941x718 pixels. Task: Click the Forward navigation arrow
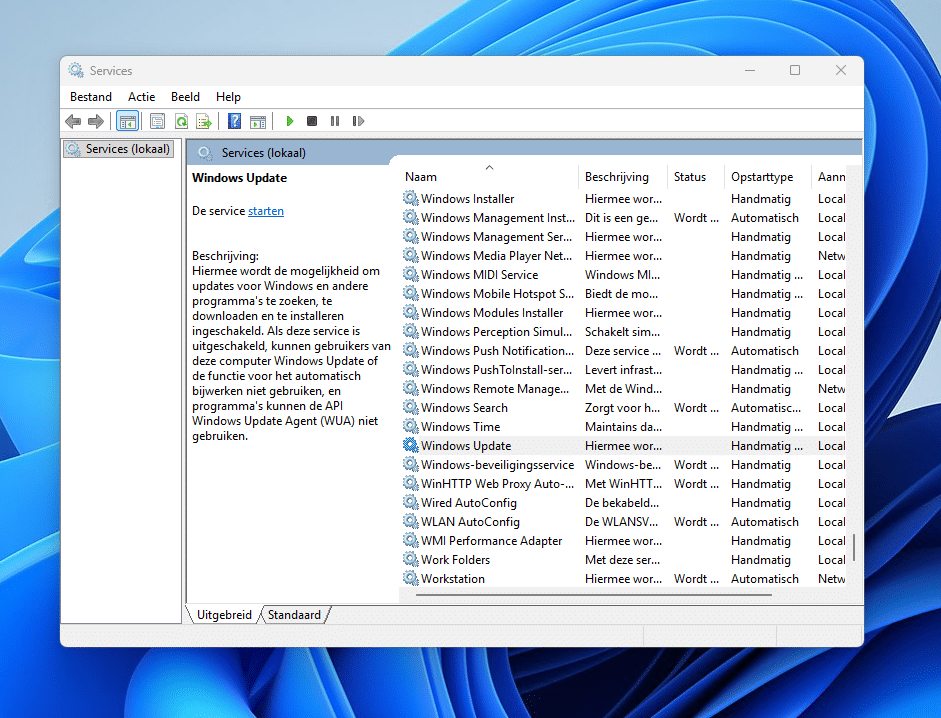[x=97, y=120]
